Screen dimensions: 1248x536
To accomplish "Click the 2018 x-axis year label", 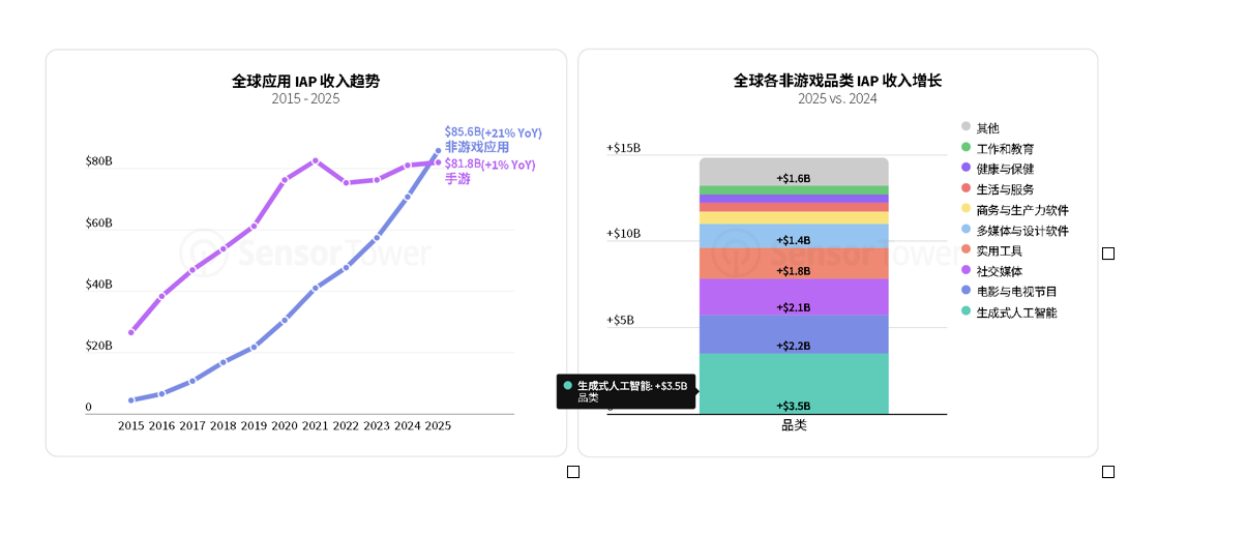I will click(x=223, y=426).
